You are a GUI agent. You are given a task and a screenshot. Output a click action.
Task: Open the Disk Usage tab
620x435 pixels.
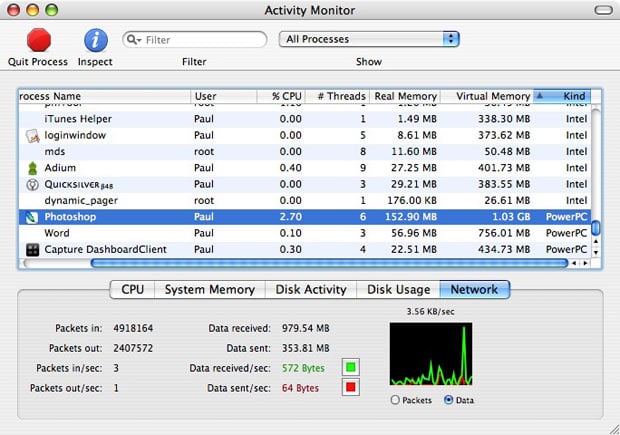[398, 289]
